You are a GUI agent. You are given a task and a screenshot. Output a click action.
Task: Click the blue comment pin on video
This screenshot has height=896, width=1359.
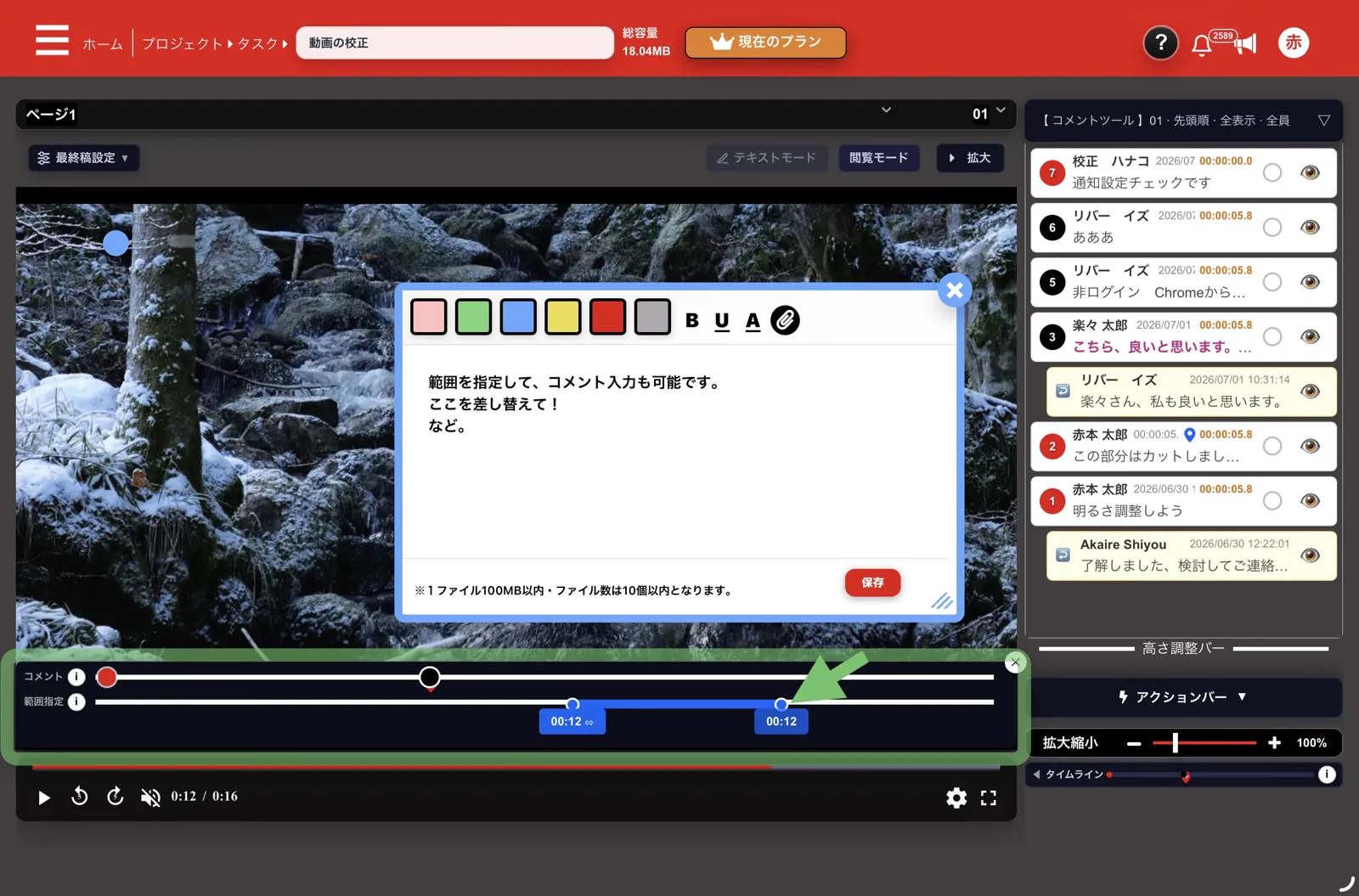point(116,244)
